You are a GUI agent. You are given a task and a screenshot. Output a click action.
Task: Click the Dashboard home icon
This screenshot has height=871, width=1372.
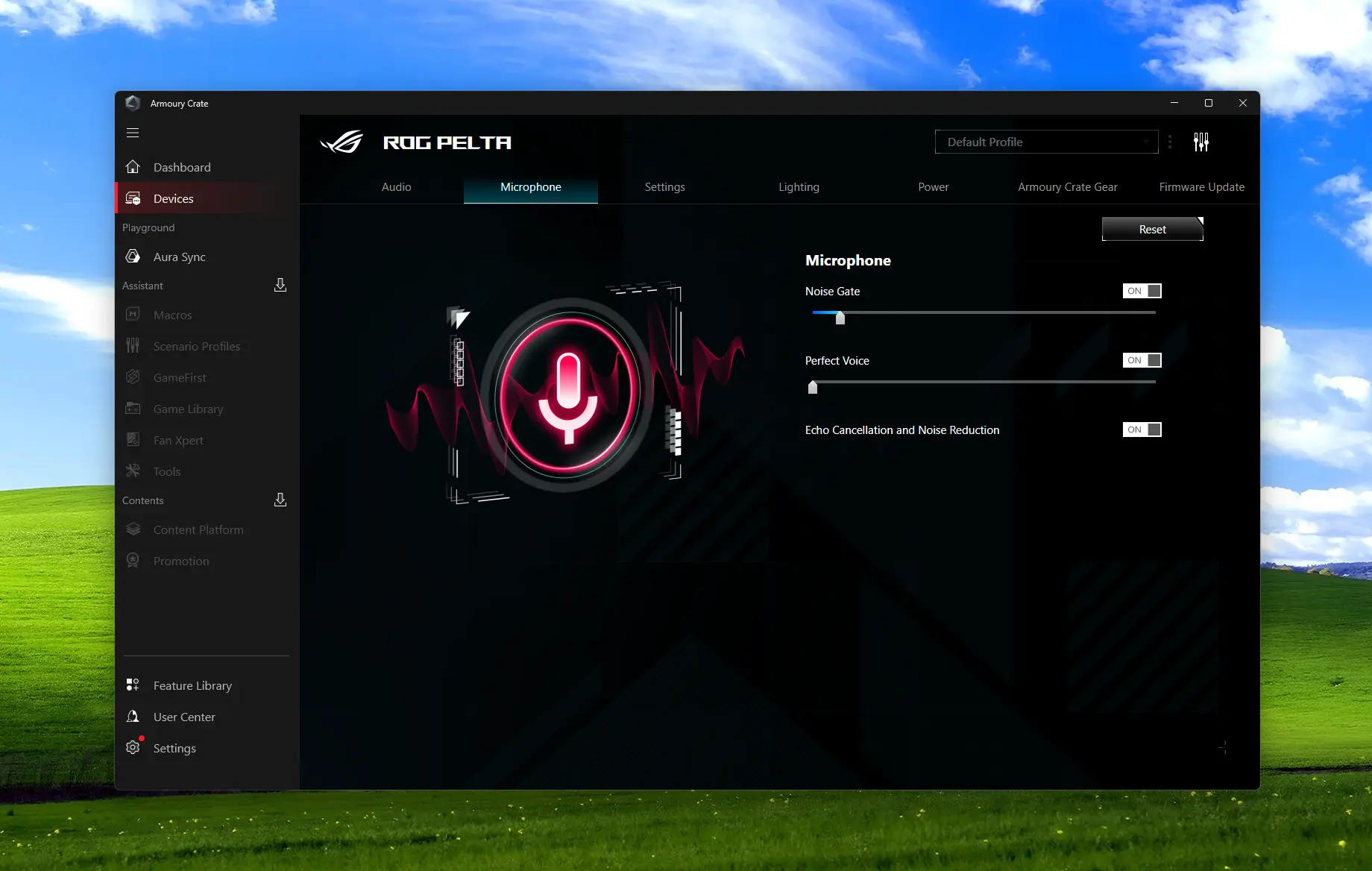[133, 167]
